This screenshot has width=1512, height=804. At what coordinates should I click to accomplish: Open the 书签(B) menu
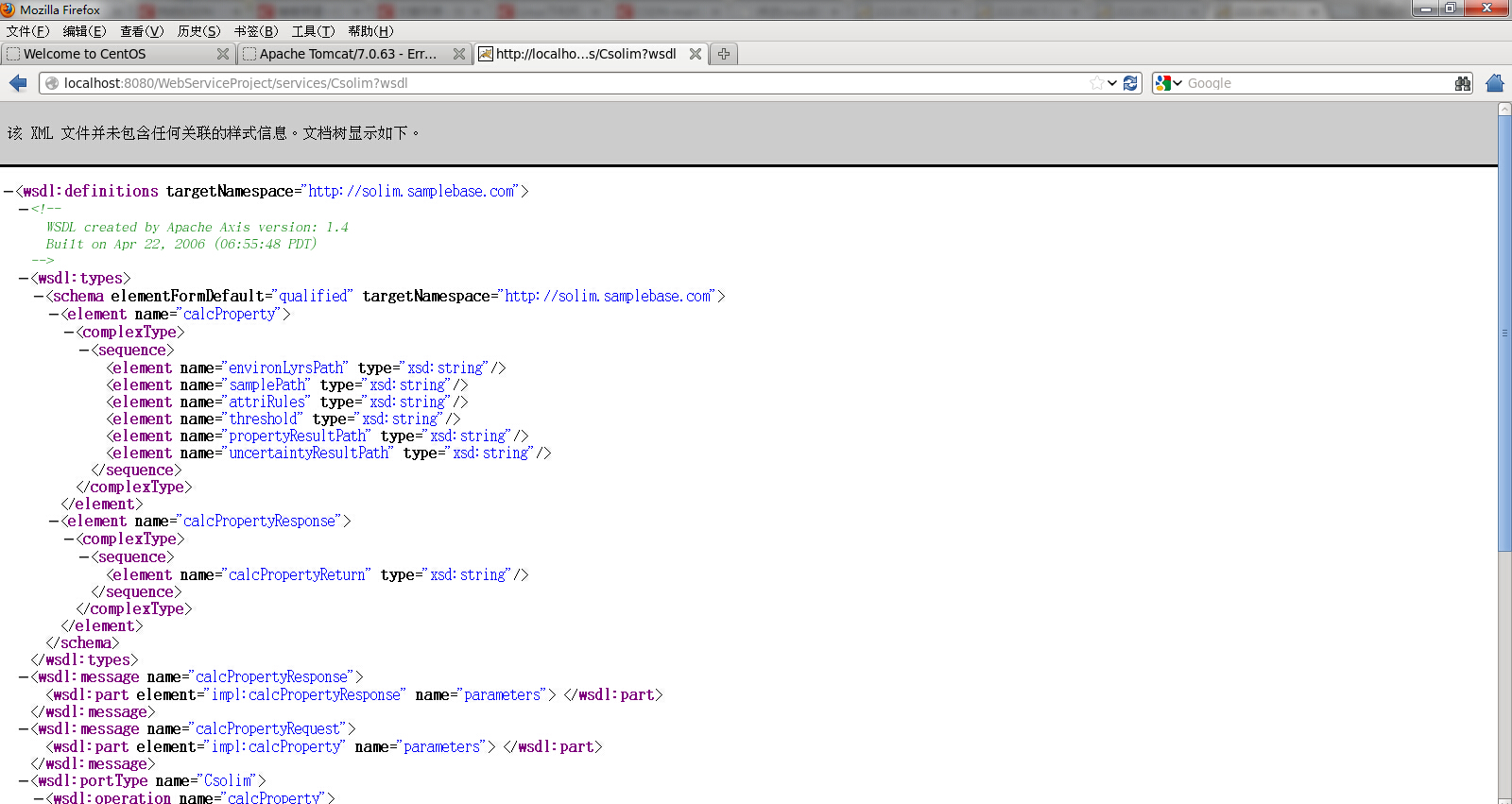[256, 31]
